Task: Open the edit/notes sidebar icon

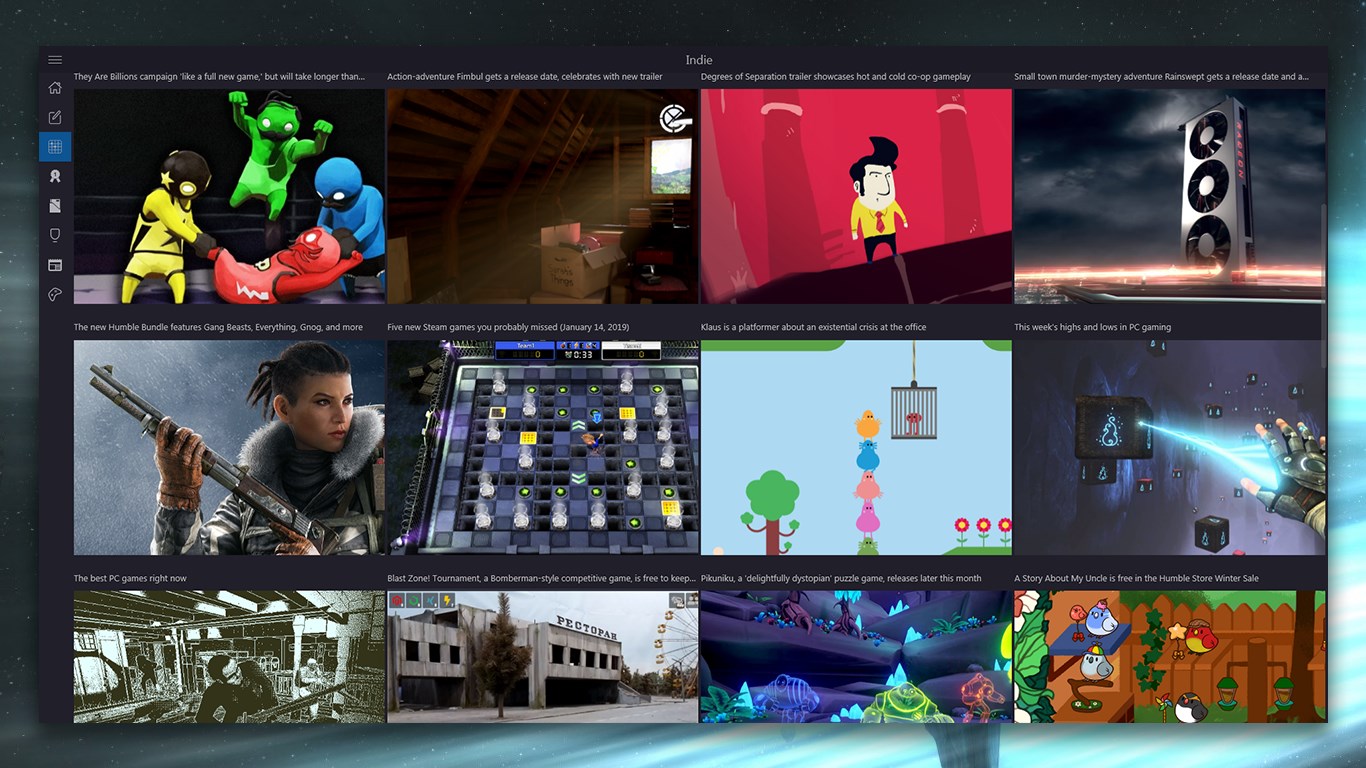Action: pyautogui.click(x=55, y=117)
